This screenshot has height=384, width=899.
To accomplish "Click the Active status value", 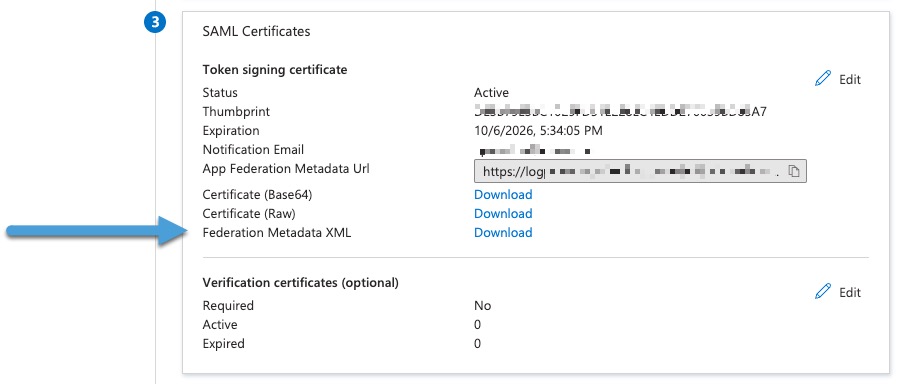I will click(491, 92).
